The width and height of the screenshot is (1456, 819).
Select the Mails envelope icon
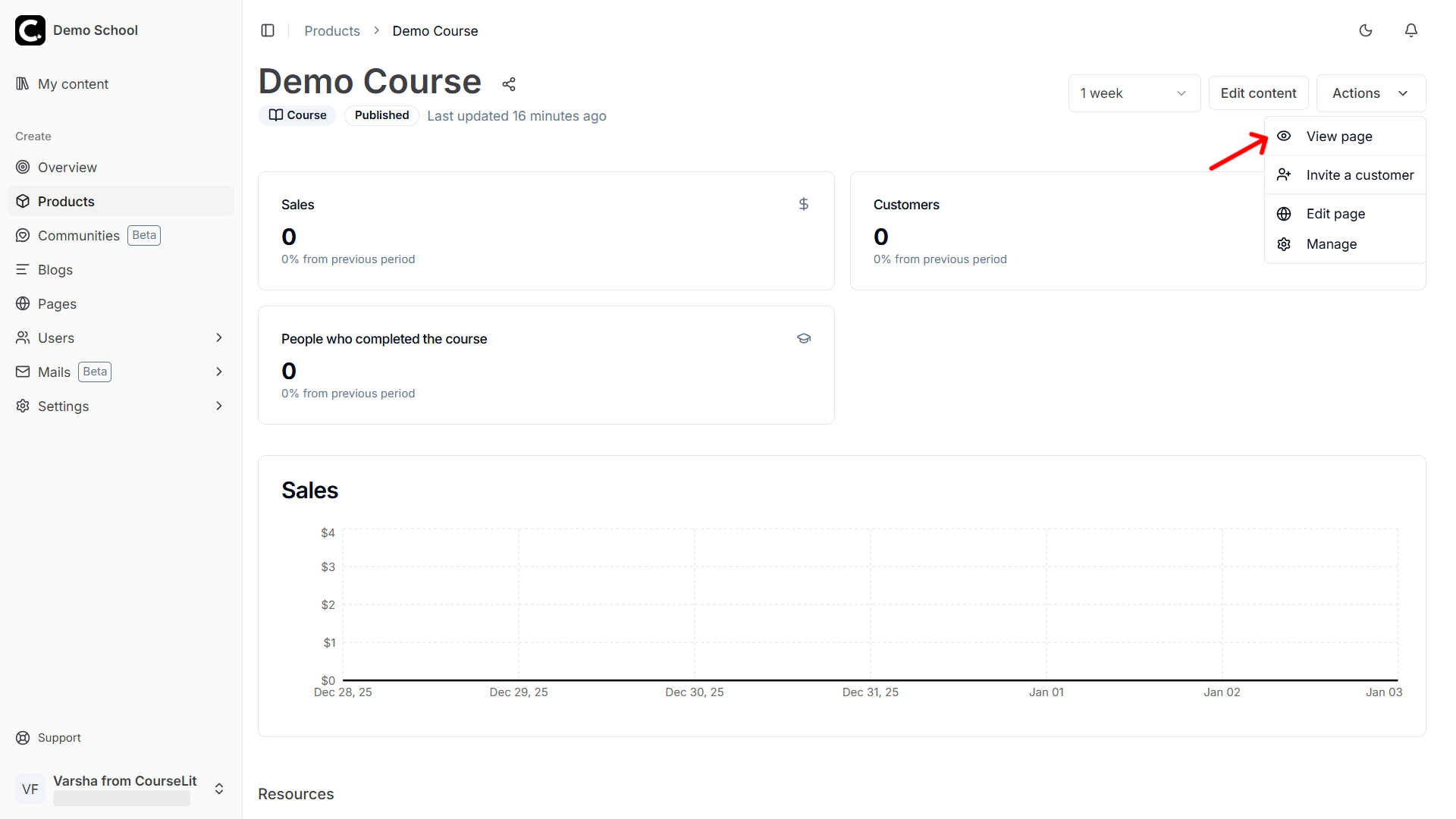pyautogui.click(x=23, y=372)
